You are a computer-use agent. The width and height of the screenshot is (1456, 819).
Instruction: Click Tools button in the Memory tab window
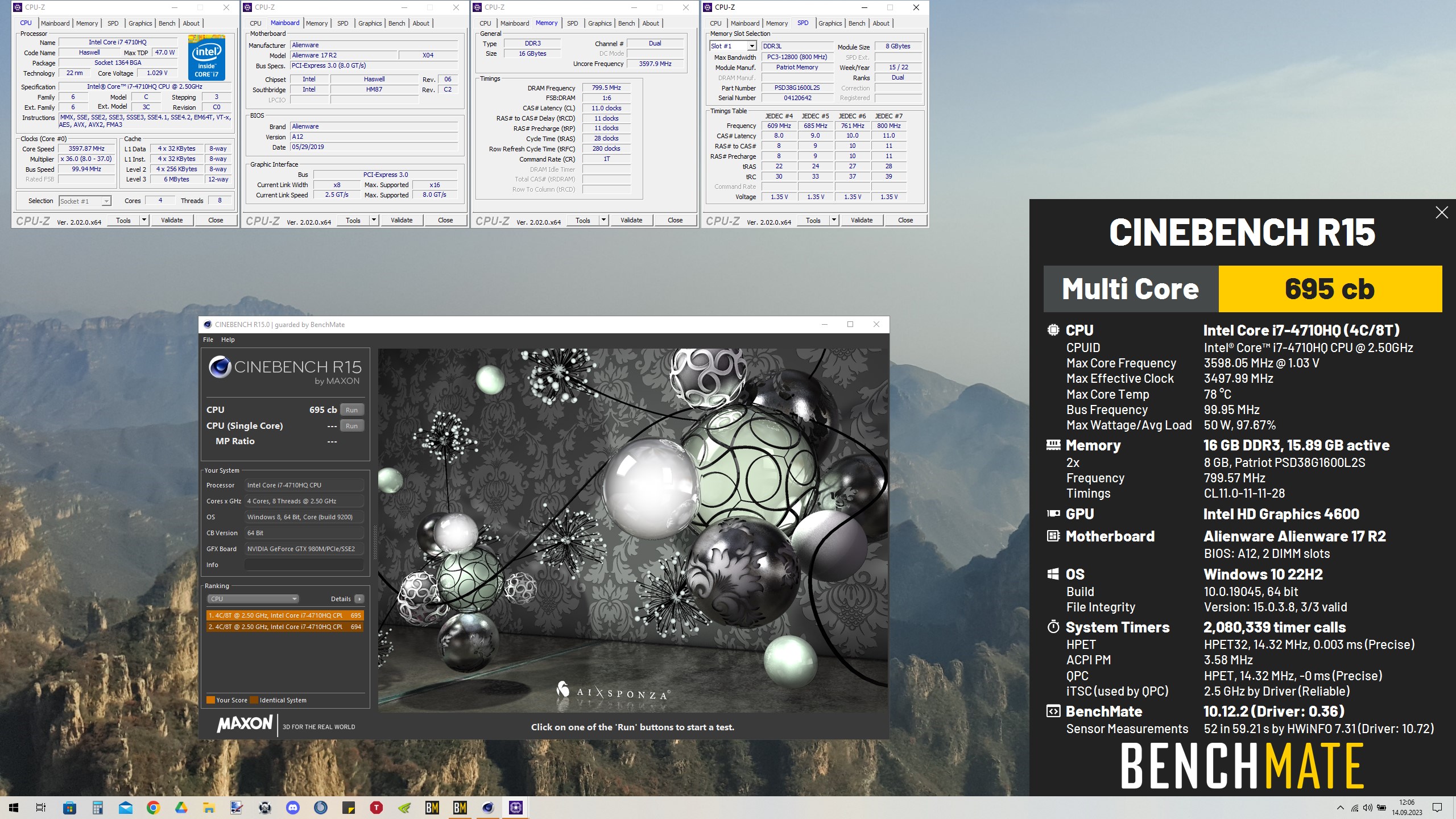(582, 220)
